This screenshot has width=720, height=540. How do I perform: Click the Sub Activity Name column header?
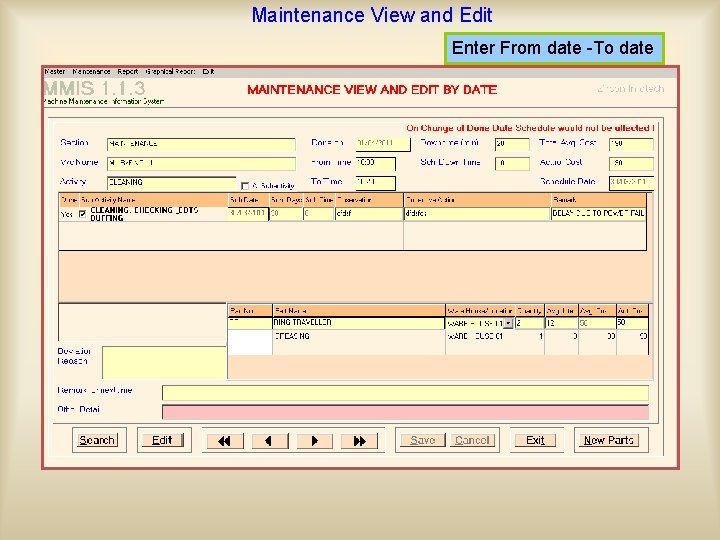point(153,200)
